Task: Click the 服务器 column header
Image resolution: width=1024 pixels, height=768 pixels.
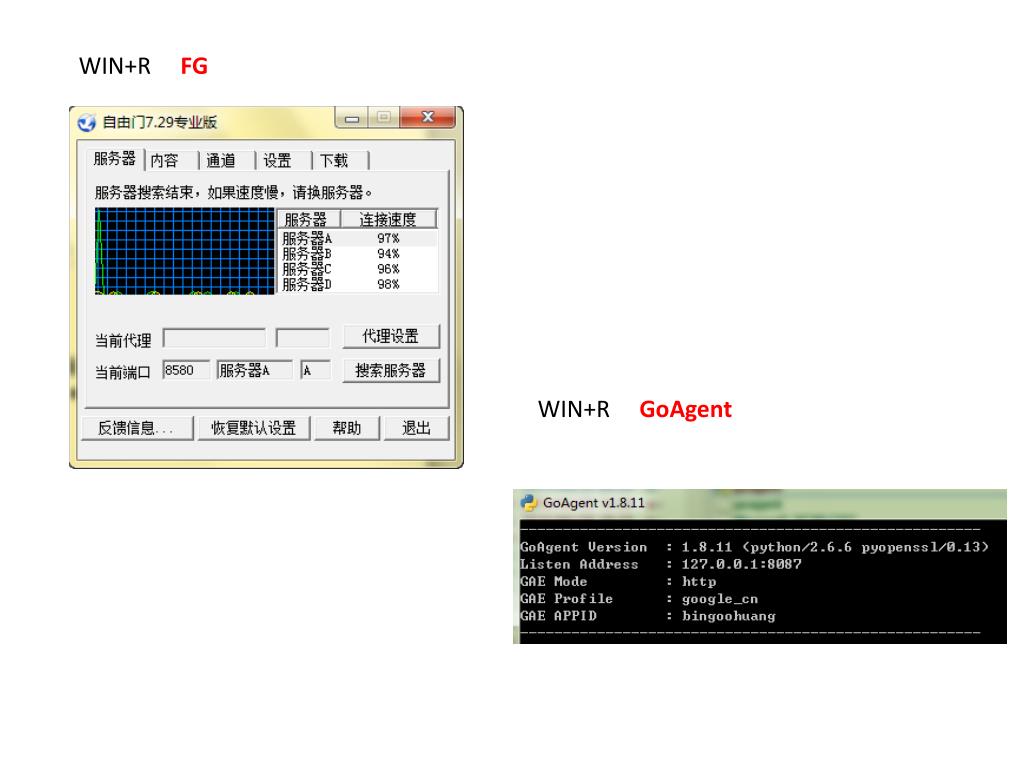Action: [x=309, y=219]
